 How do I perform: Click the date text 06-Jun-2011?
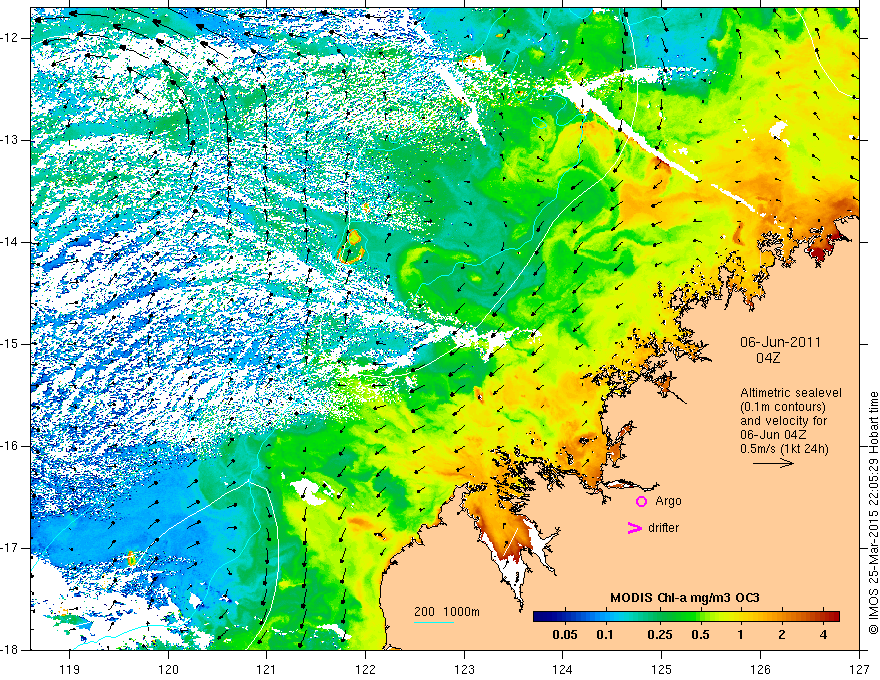tap(780, 342)
